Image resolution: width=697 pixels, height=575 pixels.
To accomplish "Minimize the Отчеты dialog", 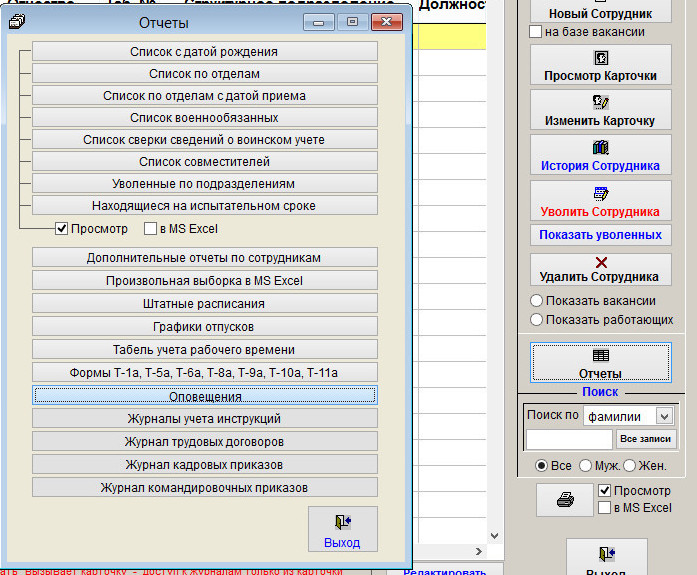I will pyautogui.click(x=318, y=22).
